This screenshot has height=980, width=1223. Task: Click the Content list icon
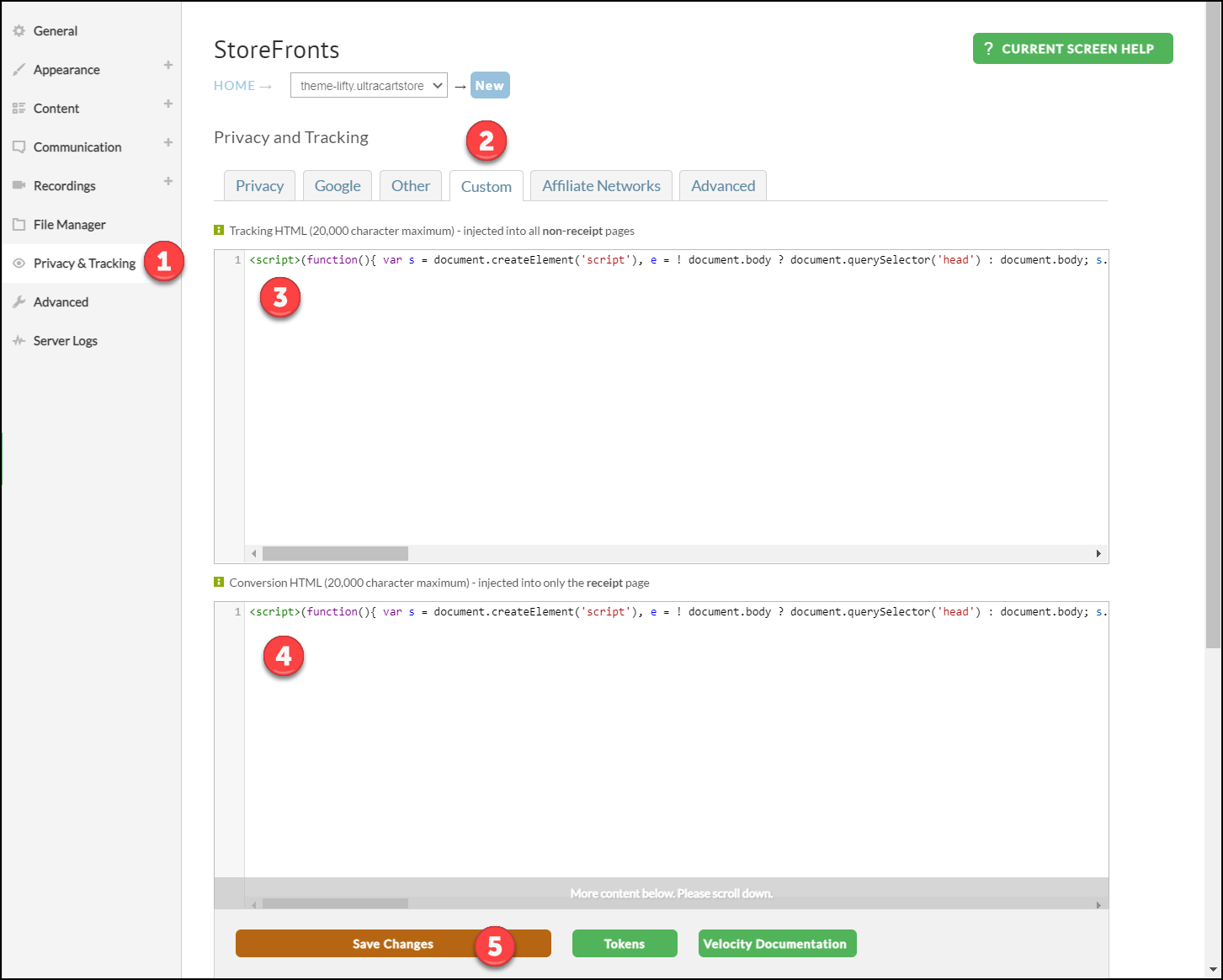pyautogui.click(x=19, y=109)
